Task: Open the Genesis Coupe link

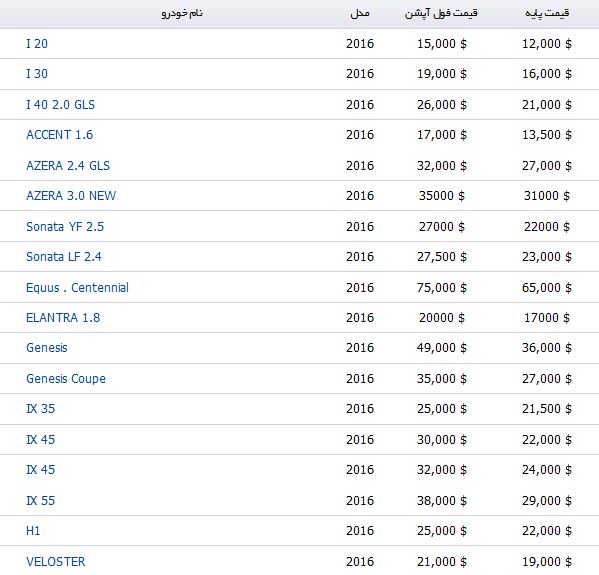Action: point(66,378)
